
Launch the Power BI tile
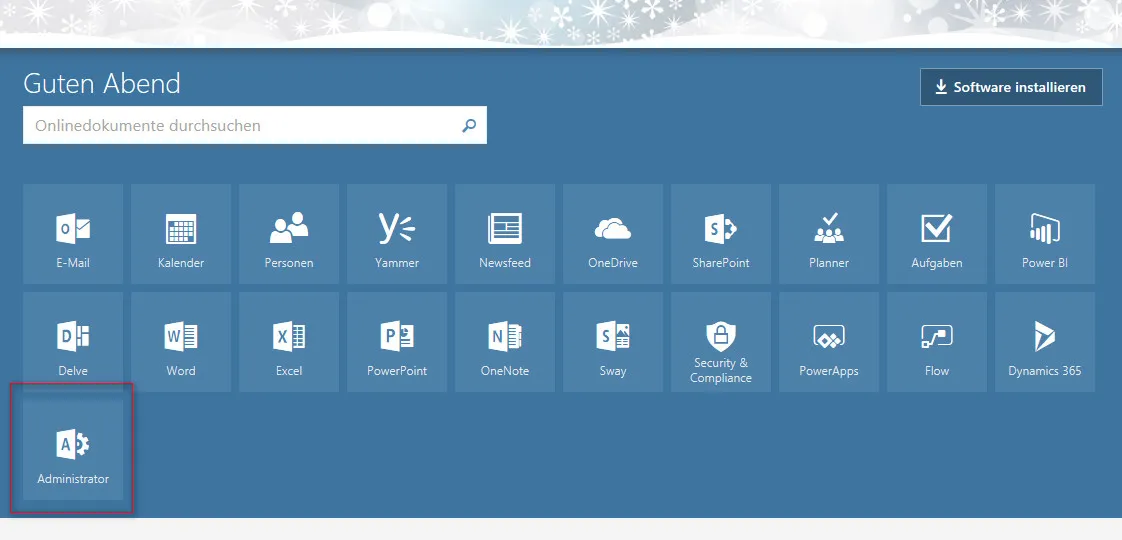pos(1045,234)
